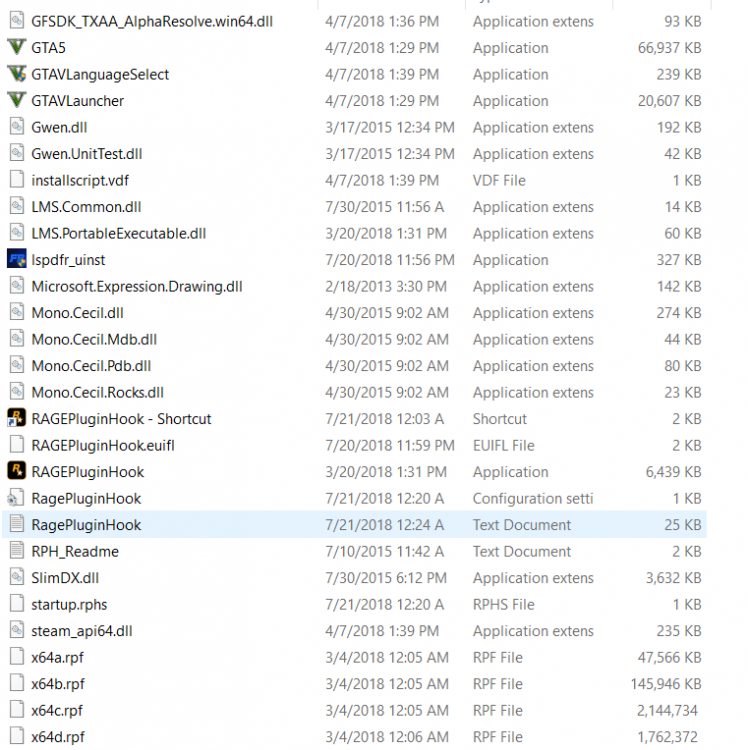Click the startup.rphs file icon
The image size is (748, 750).
coord(17,604)
